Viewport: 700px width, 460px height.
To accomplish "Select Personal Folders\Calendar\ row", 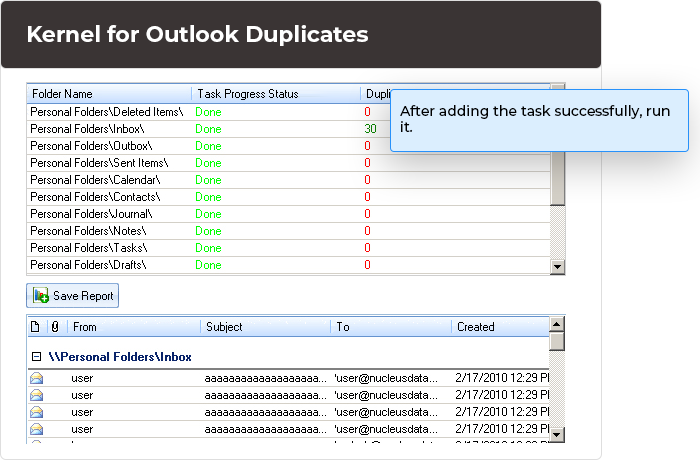I will click(288, 180).
